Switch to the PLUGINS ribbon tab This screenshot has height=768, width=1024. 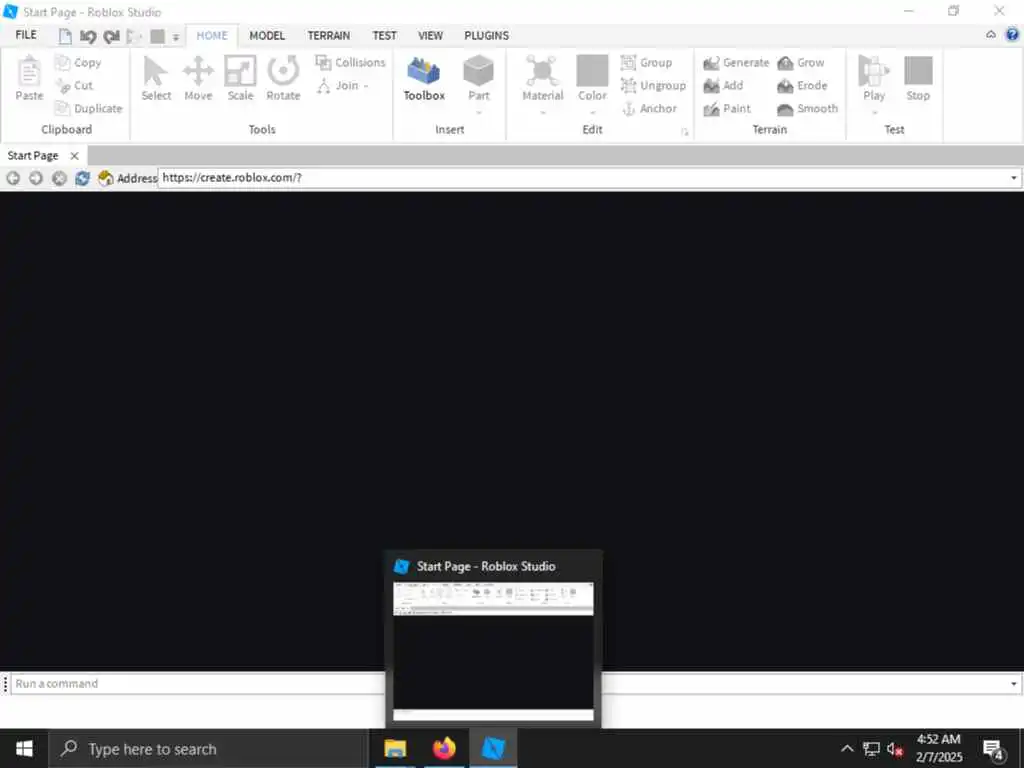pos(487,35)
